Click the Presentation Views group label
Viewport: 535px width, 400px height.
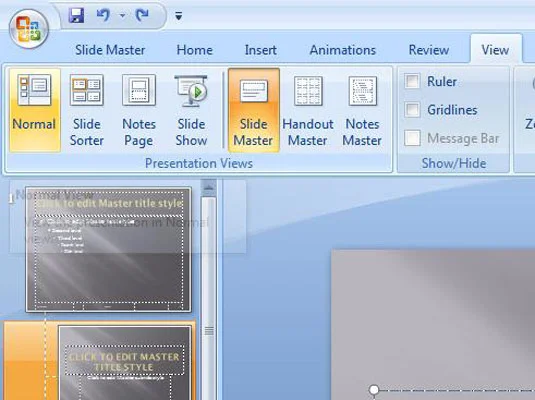pos(199,163)
